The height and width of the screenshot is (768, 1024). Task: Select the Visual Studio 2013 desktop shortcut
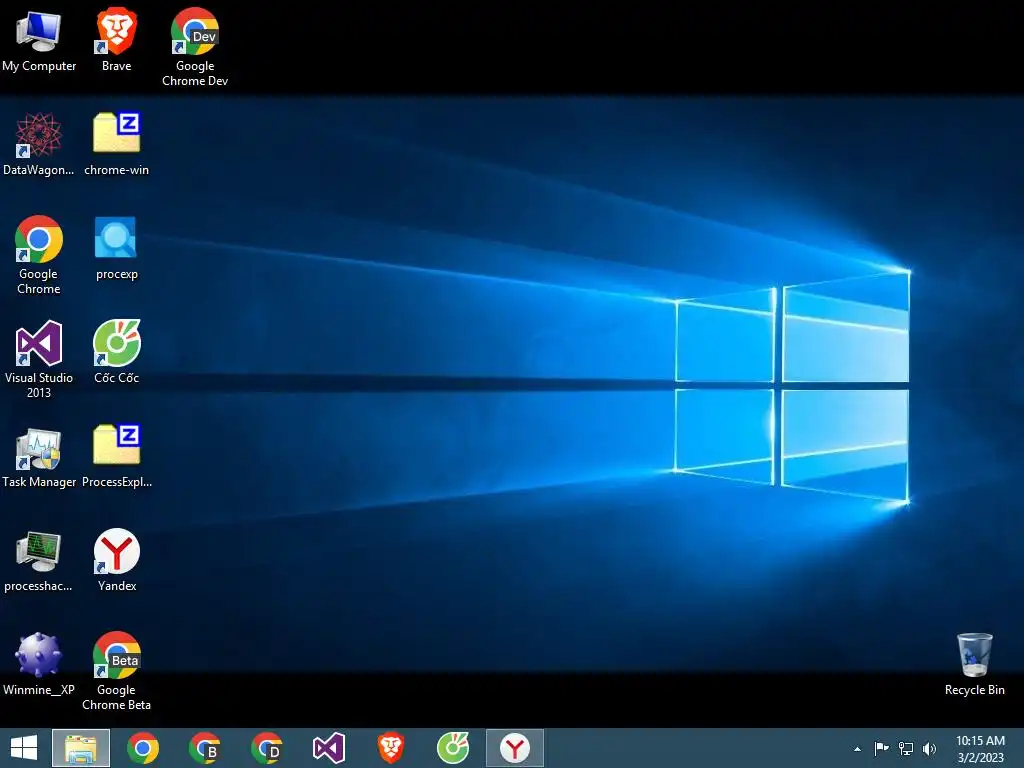click(x=39, y=359)
